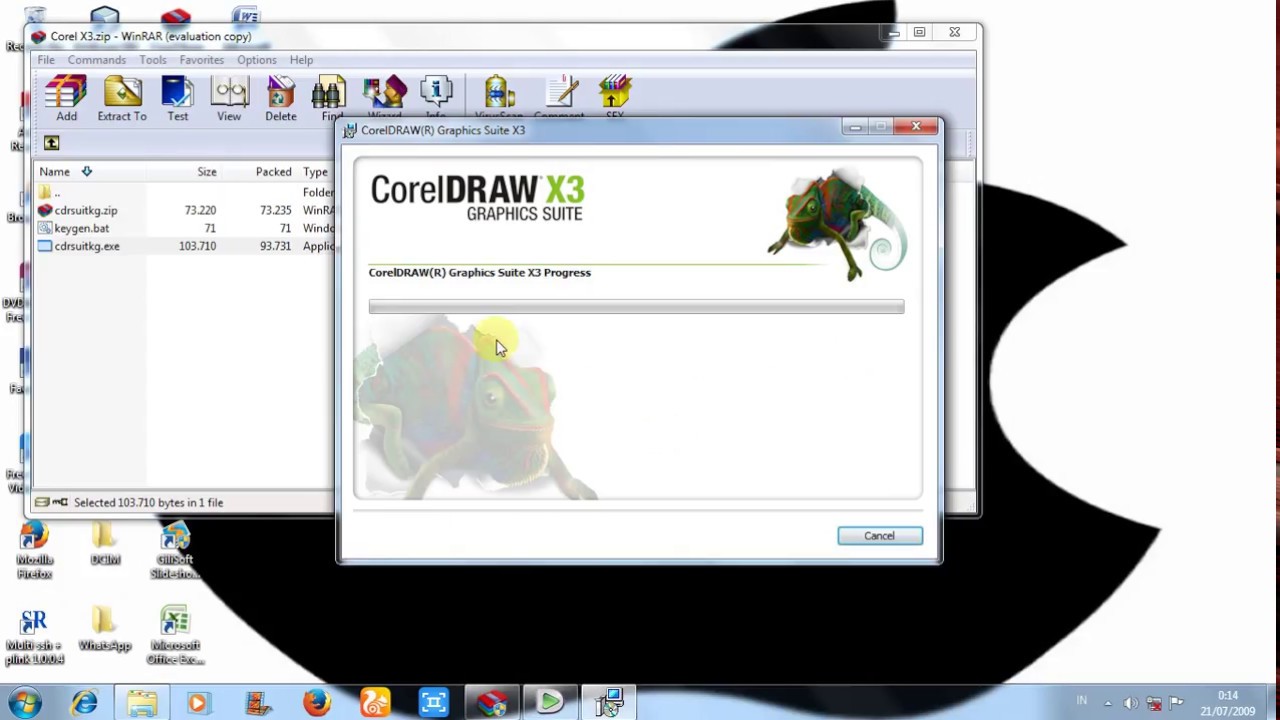Click the IN language indicator on the taskbar
Screen dimensions: 1280x720
point(1082,702)
